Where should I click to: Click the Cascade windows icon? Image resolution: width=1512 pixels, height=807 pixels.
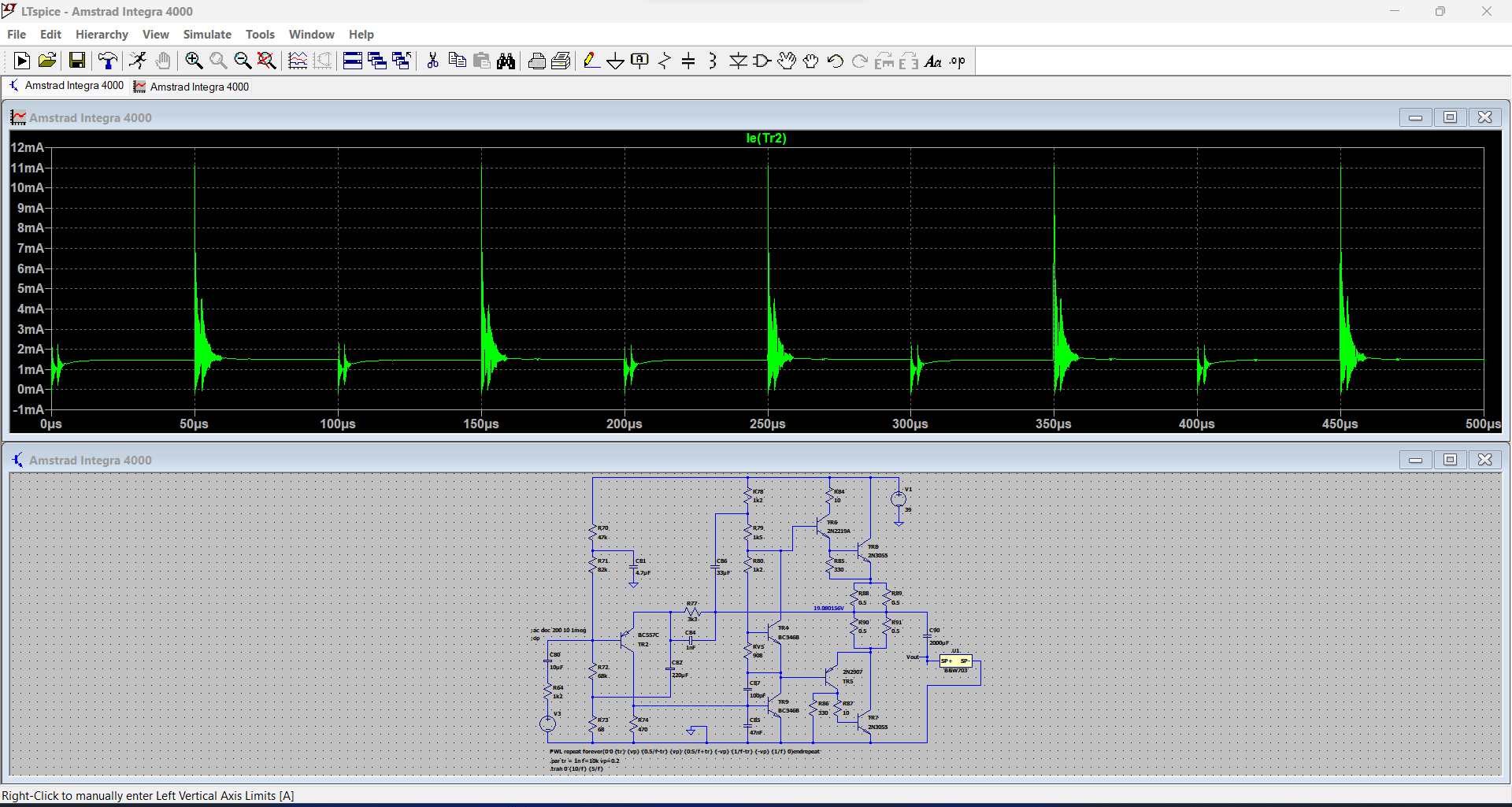(x=377, y=61)
